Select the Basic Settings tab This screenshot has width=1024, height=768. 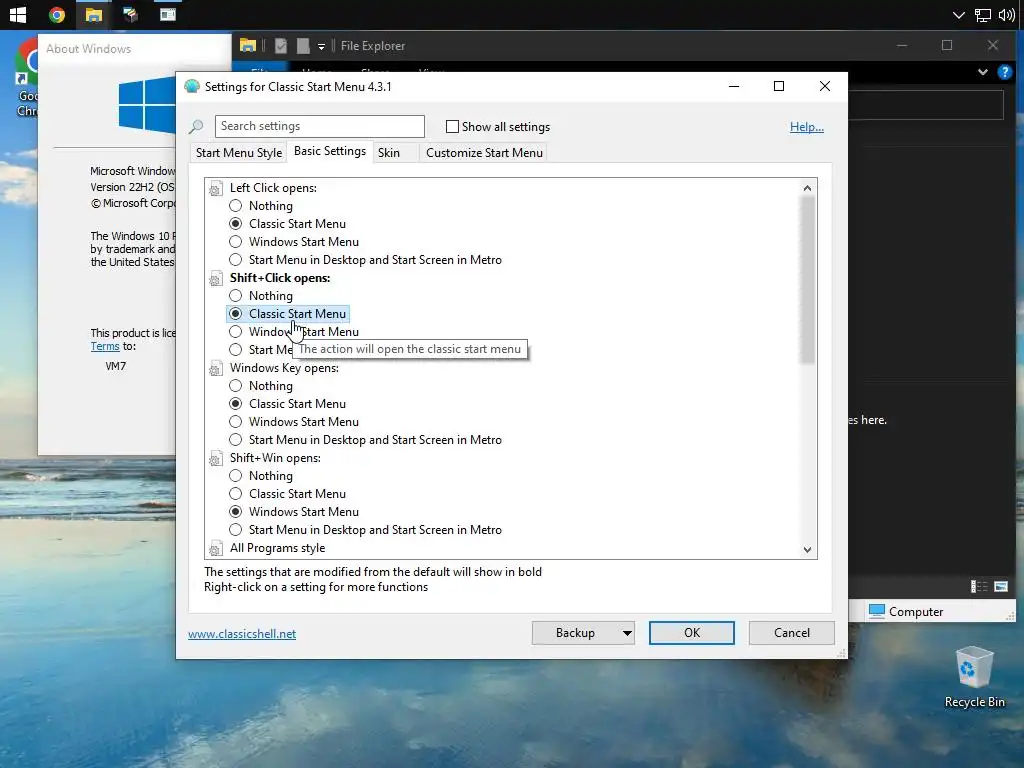(x=330, y=151)
